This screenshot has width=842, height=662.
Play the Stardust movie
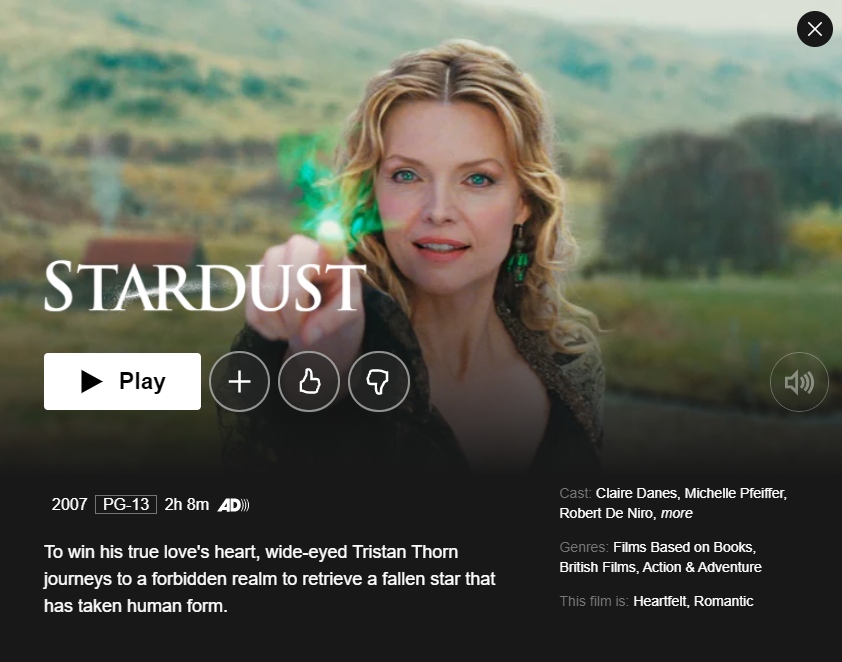[122, 381]
